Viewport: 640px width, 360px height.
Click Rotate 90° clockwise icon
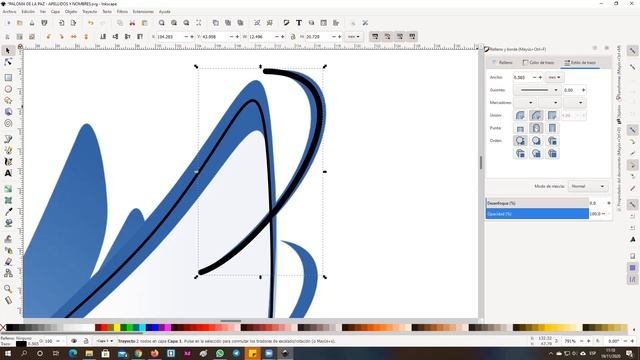[61, 37]
